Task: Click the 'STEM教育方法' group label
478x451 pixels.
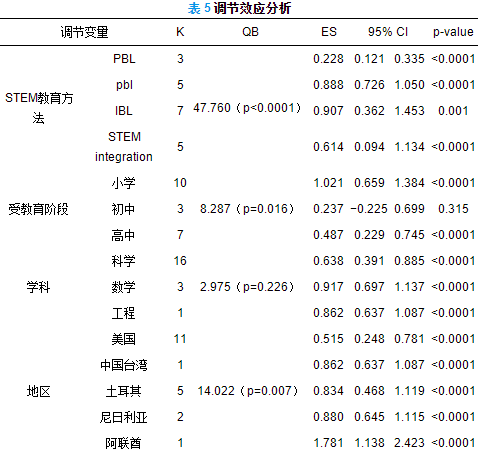Action: click(x=39, y=108)
